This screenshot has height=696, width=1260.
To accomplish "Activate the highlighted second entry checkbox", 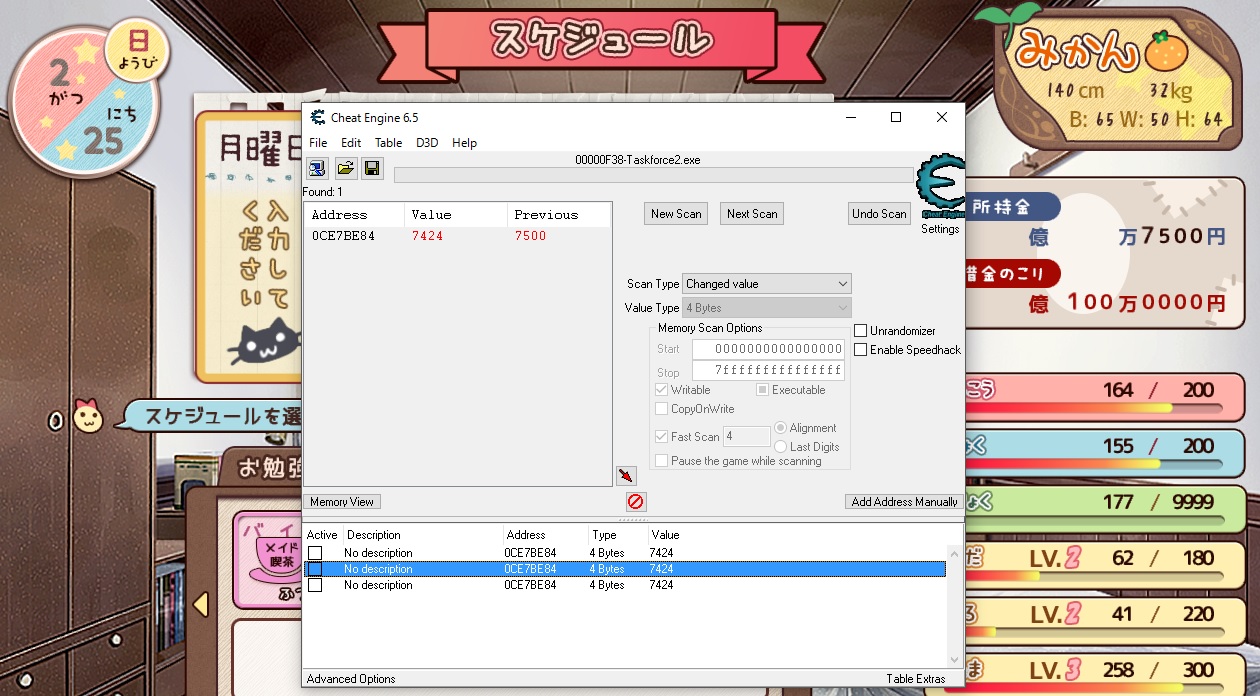I will coord(315,569).
